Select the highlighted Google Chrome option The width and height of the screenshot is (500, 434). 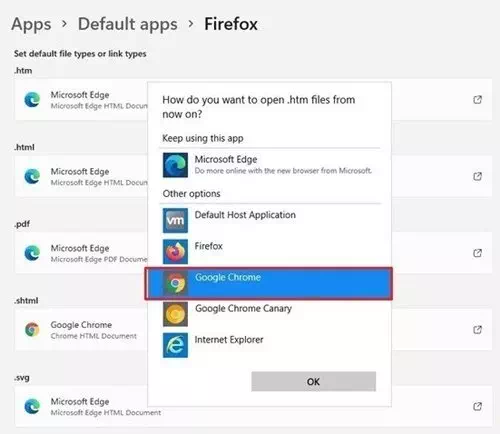269,283
